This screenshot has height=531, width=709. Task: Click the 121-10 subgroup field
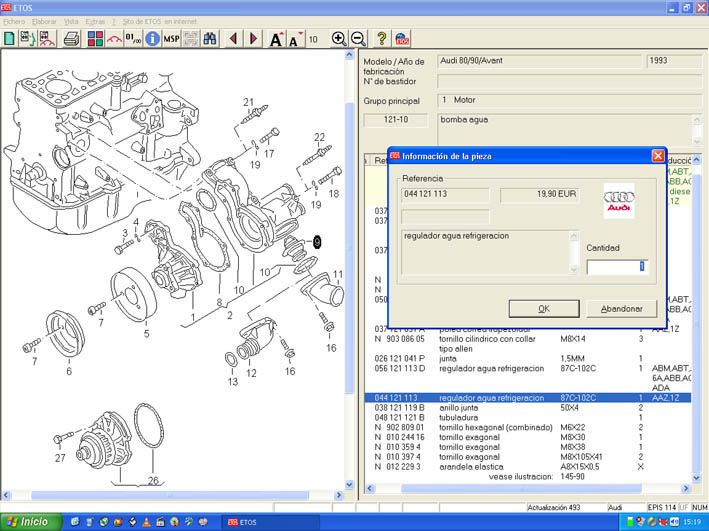(x=396, y=120)
